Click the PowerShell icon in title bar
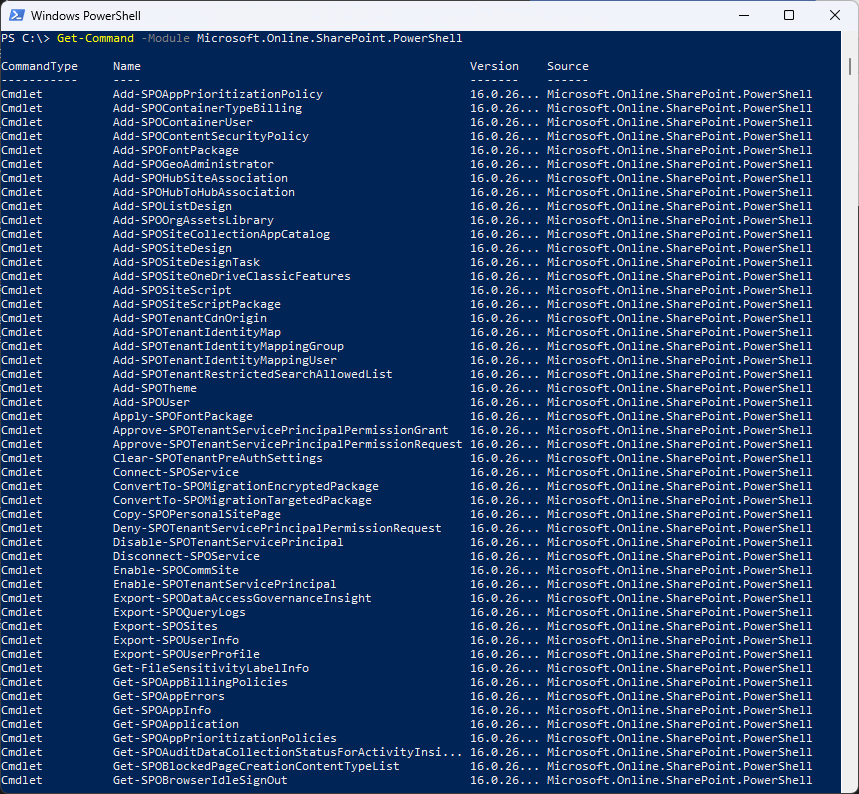The width and height of the screenshot is (859, 794). pos(17,15)
